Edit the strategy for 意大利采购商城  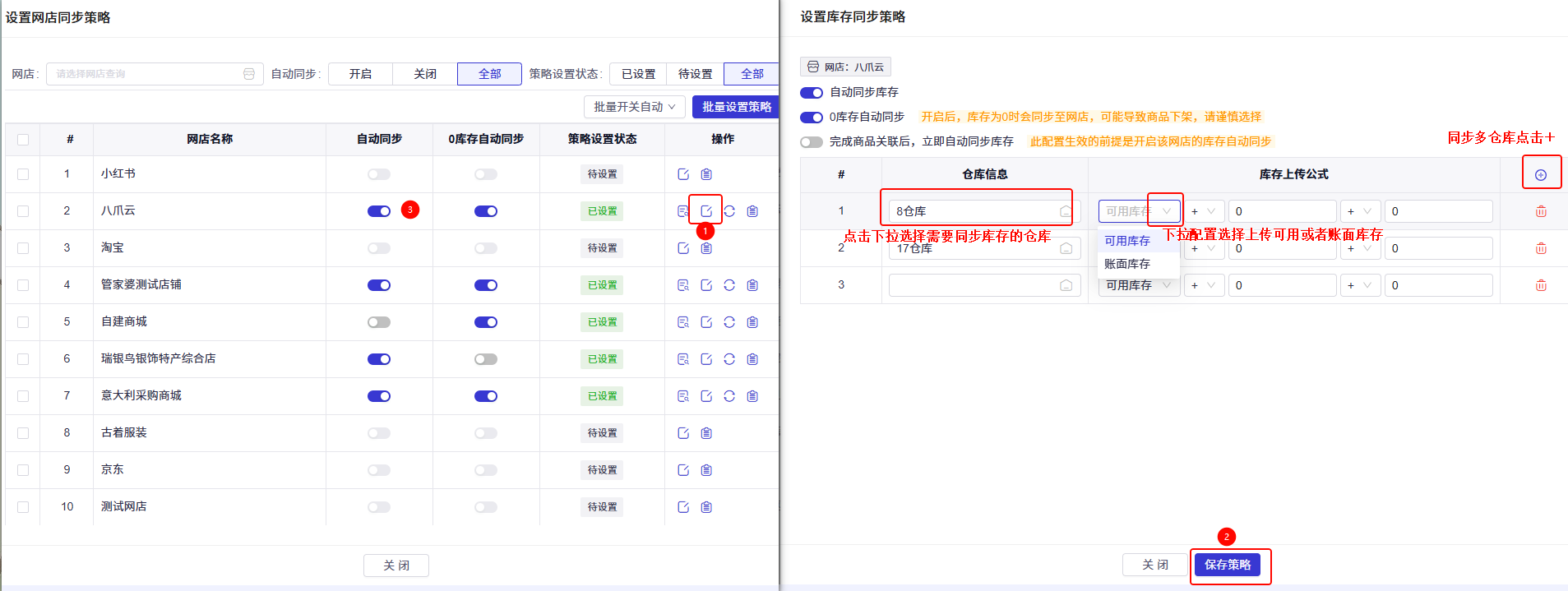(x=706, y=396)
